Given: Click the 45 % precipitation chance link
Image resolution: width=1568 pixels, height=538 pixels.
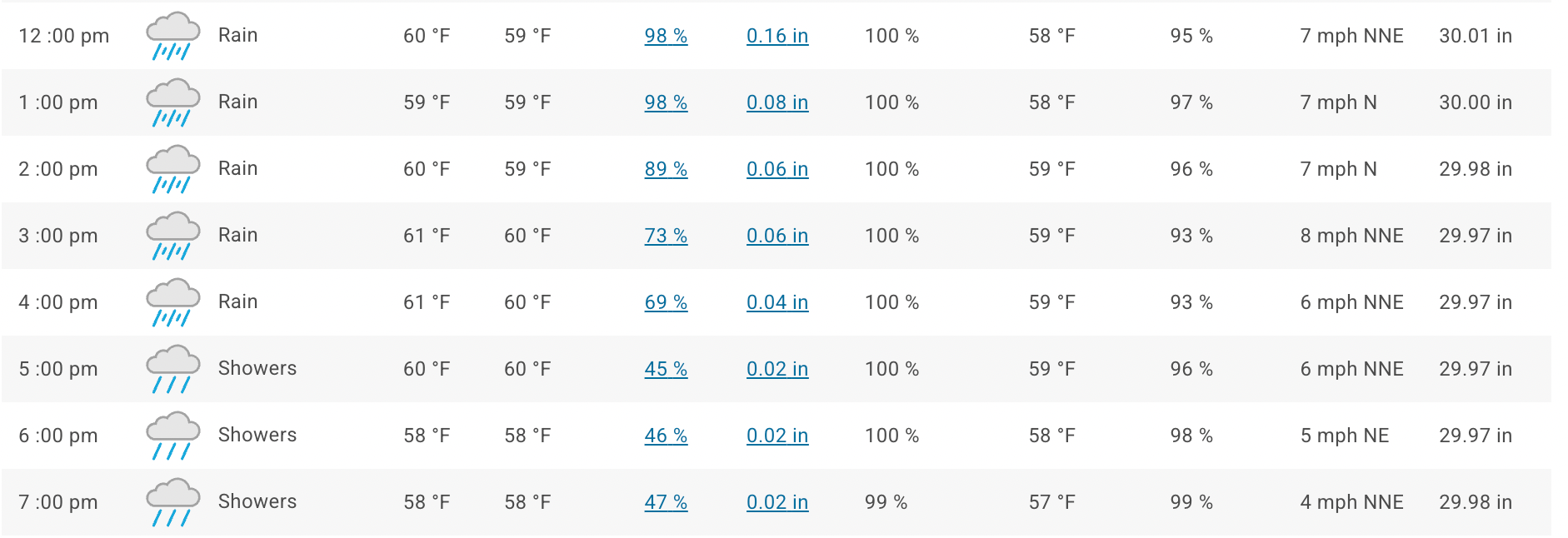Looking at the screenshot, I should [666, 369].
